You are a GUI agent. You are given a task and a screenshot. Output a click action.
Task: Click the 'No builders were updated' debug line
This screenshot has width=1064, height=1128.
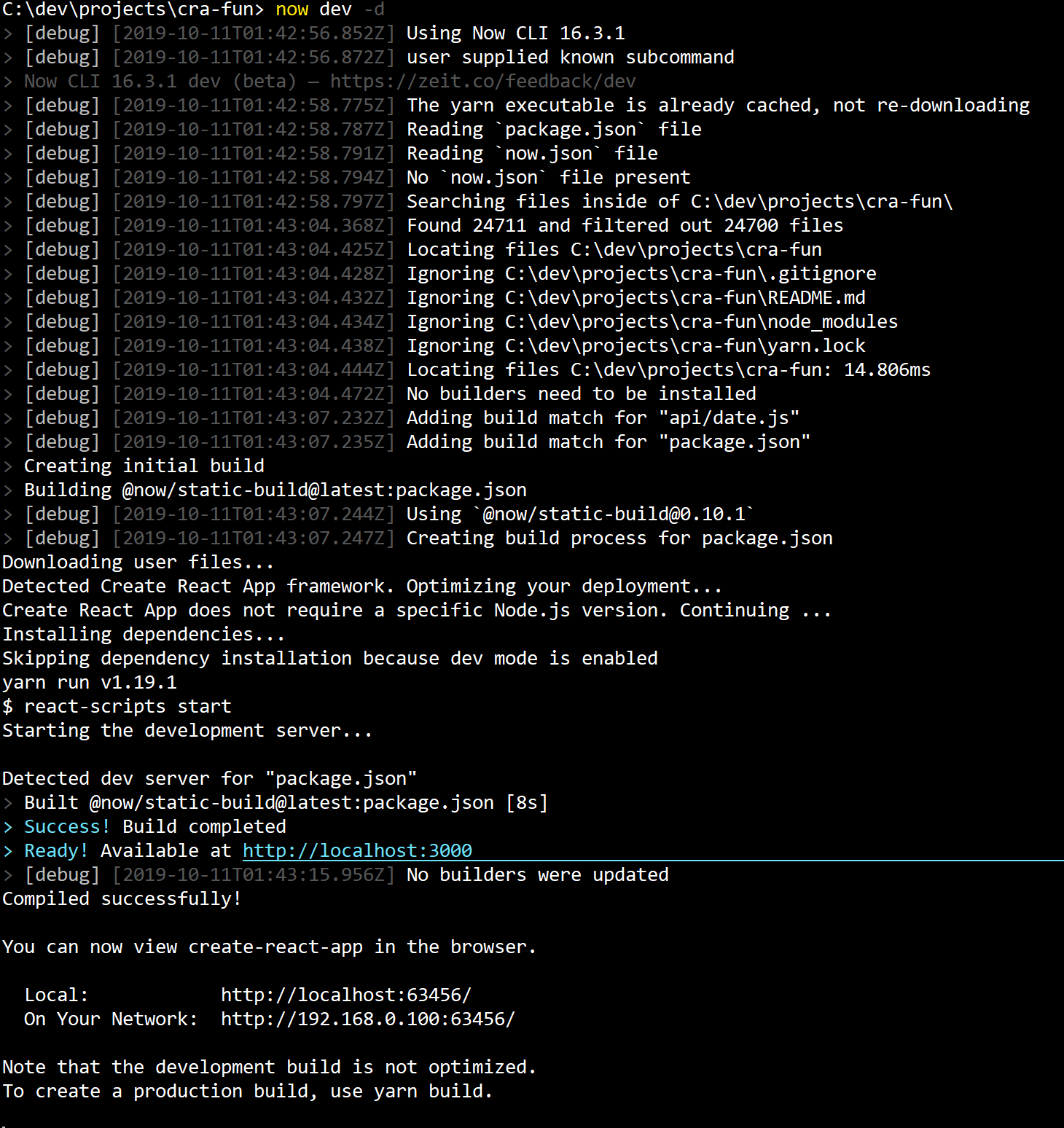(x=537, y=874)
